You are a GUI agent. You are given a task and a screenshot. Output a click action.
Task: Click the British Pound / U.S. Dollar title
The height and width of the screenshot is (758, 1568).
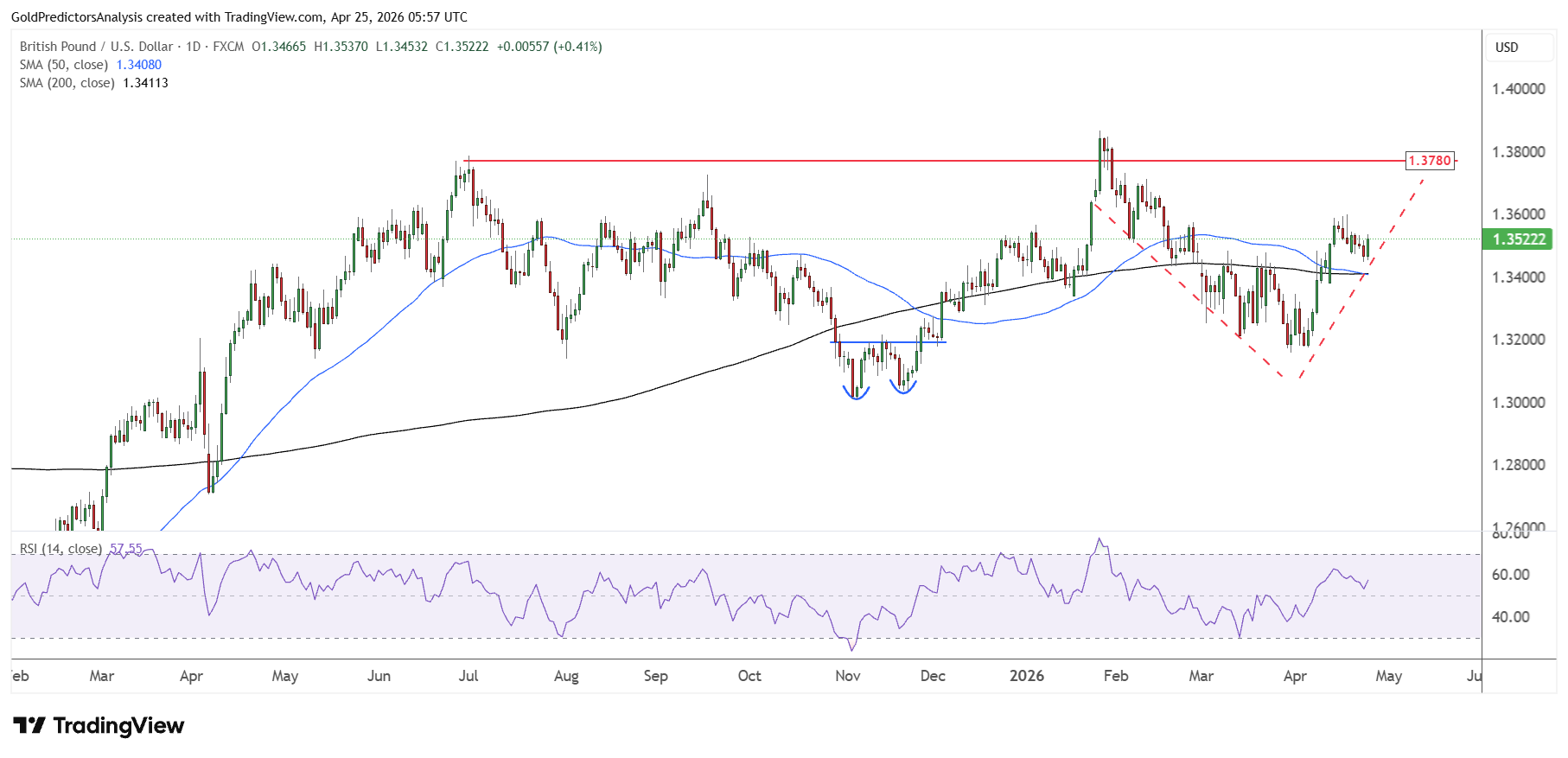pyautogui.click(x=97, y=47)
